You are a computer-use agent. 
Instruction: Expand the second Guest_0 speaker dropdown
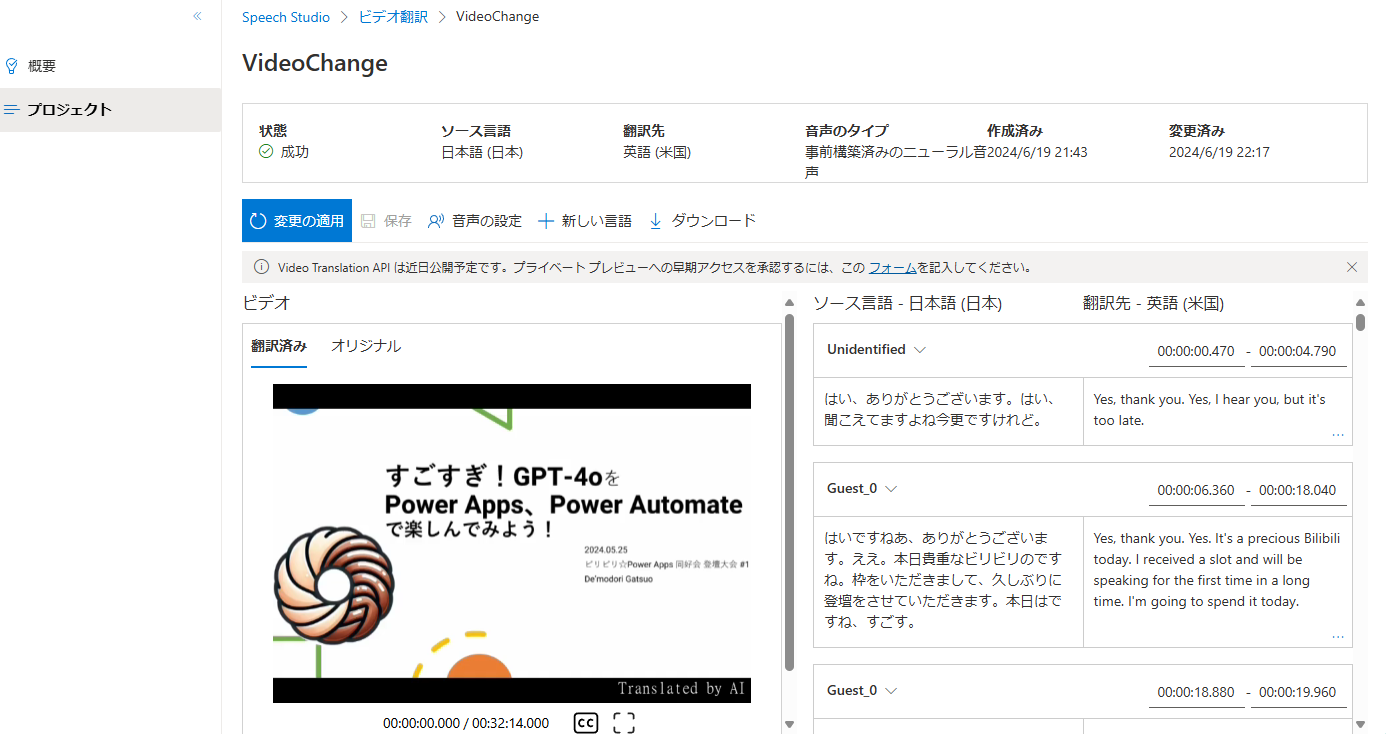[x=891, y=690]
